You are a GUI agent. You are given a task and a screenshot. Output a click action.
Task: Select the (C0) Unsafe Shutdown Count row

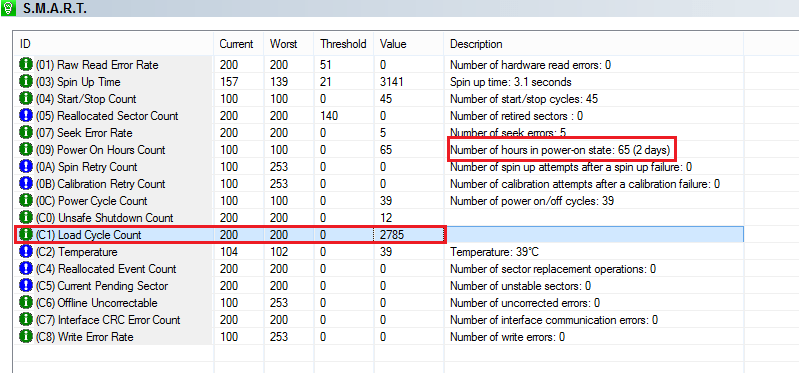click(x=379, y=218)
